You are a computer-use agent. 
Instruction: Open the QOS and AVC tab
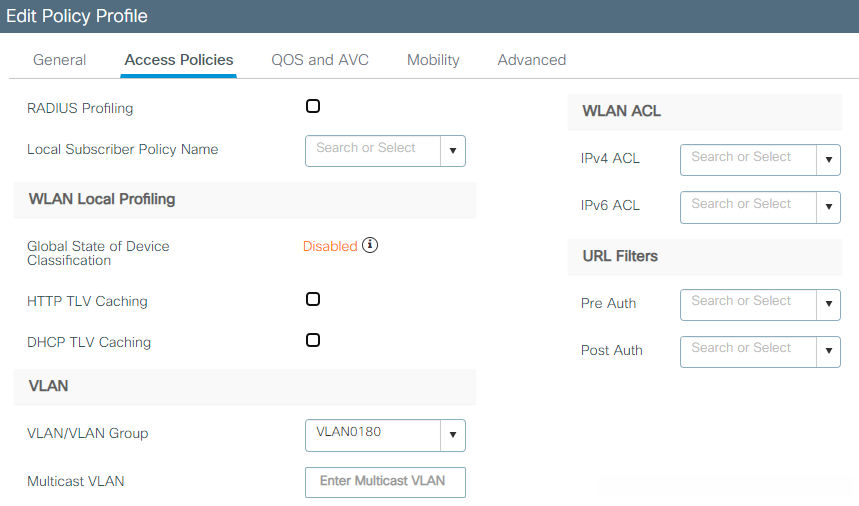point(320,60)
